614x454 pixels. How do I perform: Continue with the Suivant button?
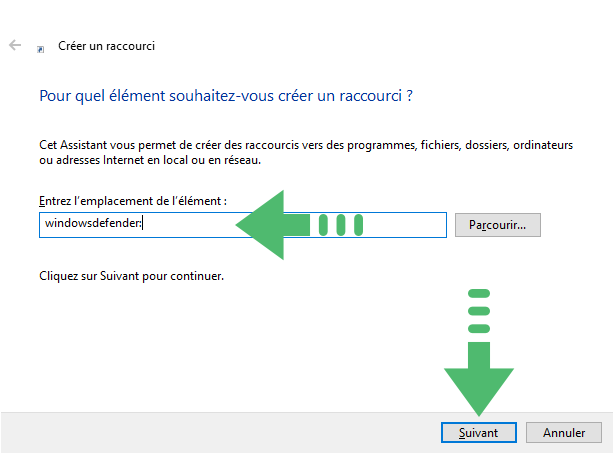479,432
